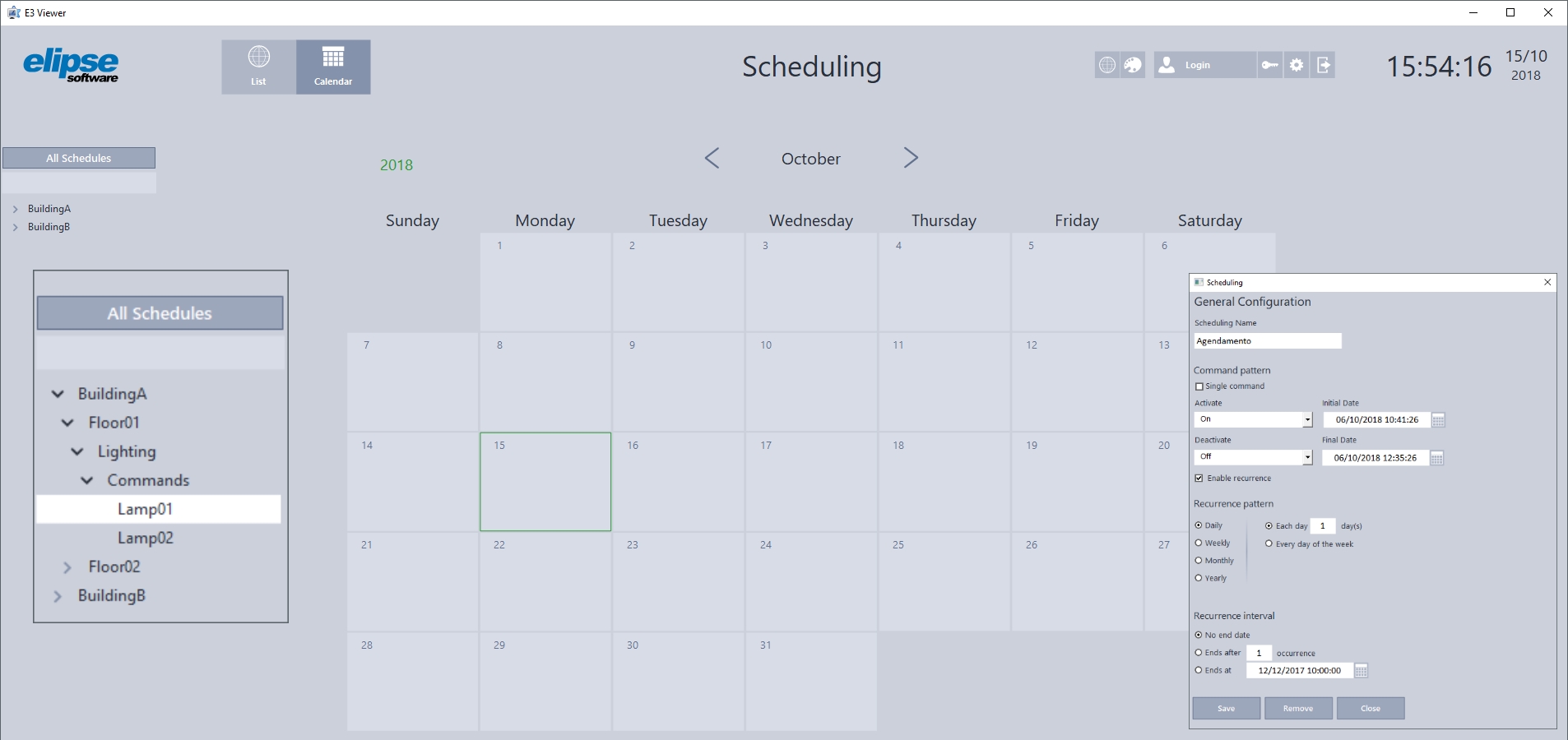Collapse the Commands node in the tree
Image resolution: width=1568 pixels, height=740 pixels.
pyautogui.click(x=86, y=480)
